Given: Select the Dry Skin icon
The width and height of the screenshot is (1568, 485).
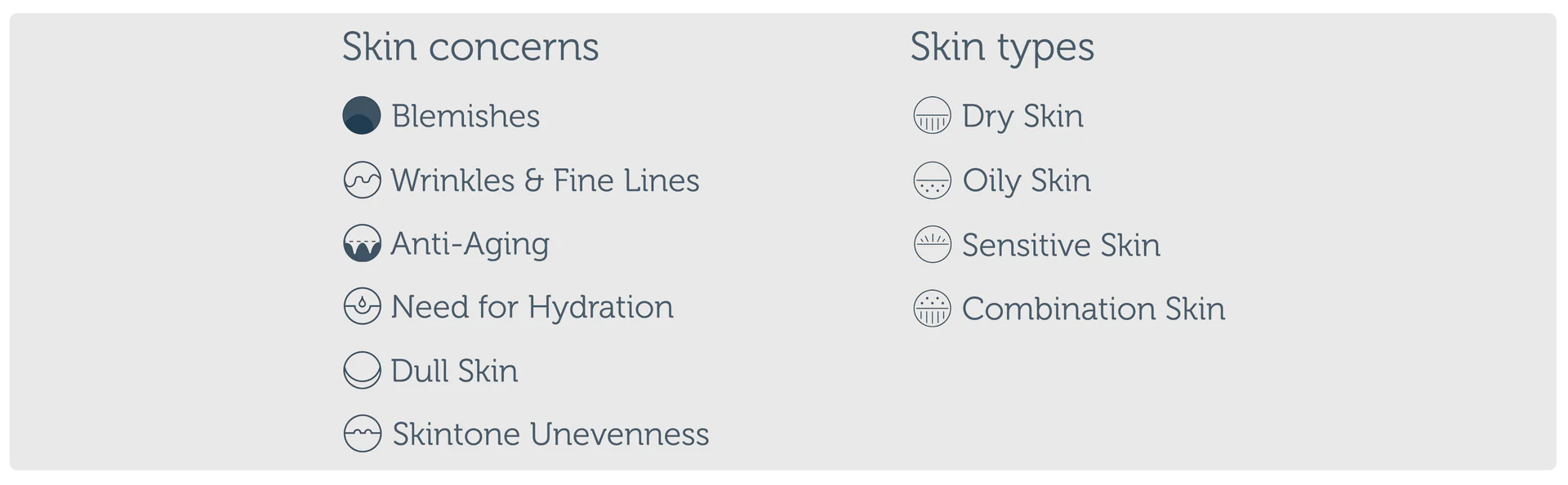Looking at the screenshot, I should [x=932, y=116].
